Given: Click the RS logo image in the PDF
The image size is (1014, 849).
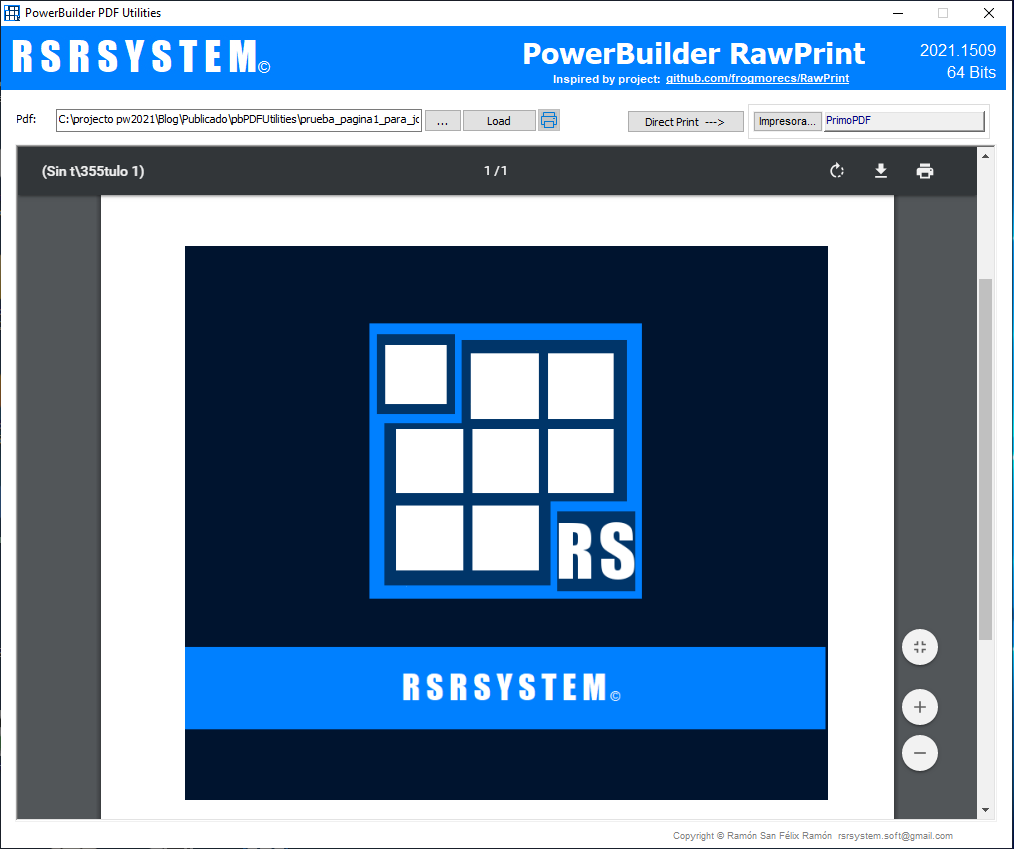Looking at the screenshot, I should [506, 461].
